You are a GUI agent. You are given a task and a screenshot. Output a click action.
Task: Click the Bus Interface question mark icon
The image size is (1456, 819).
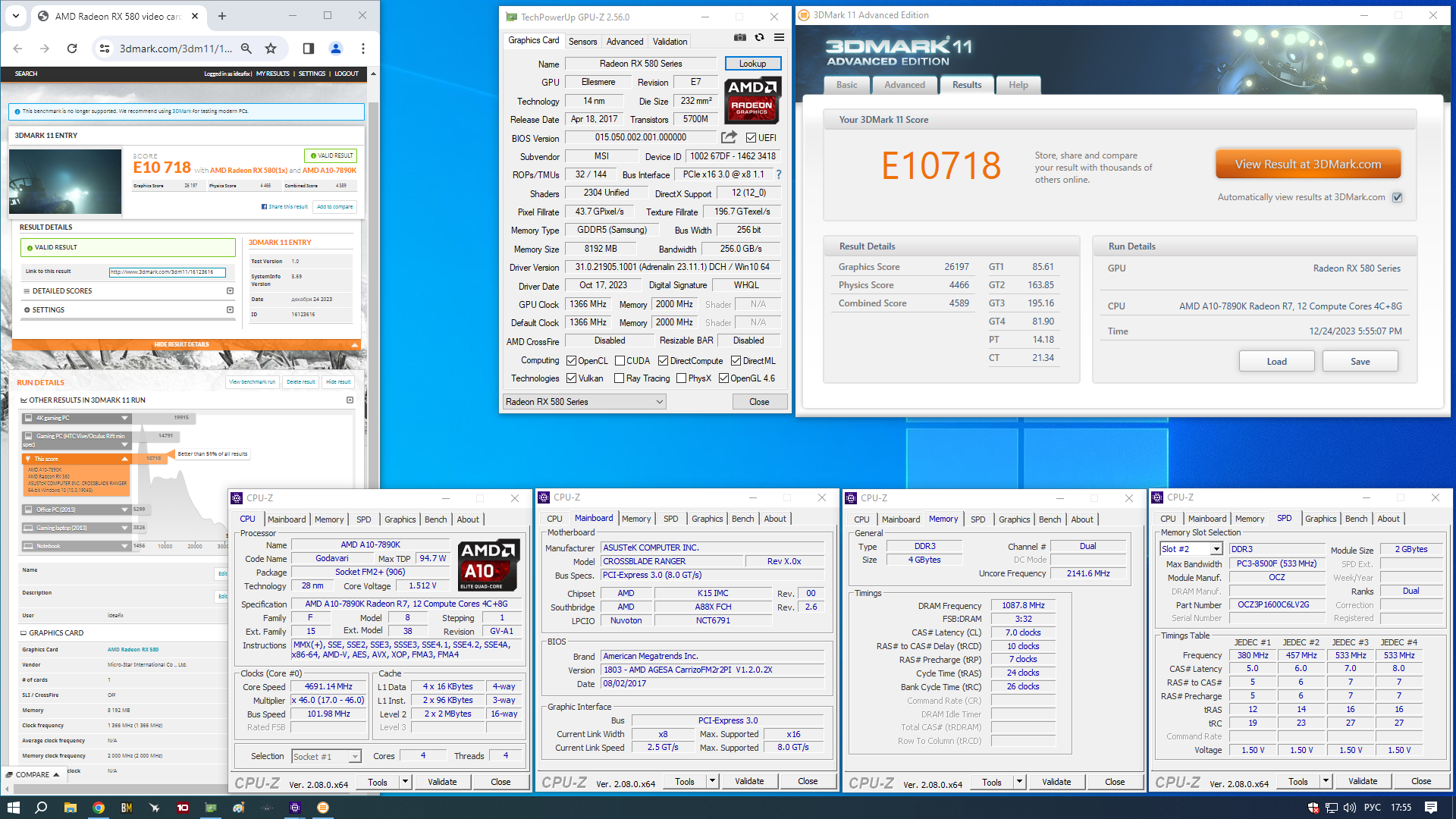778,174
